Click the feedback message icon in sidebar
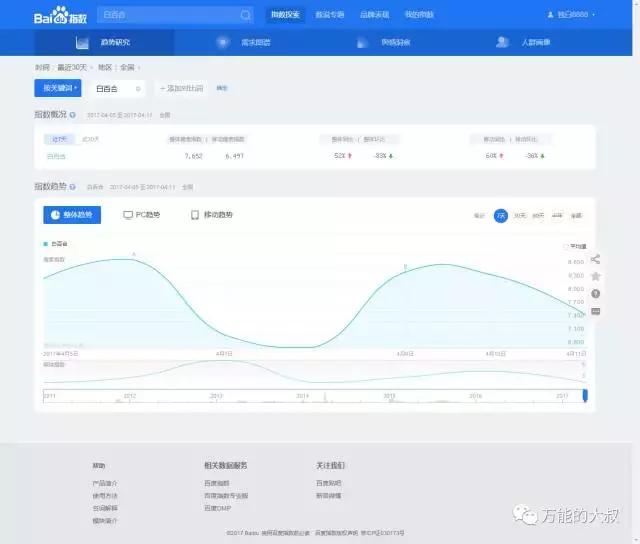Image resolution: width=640 pixels, height=544 pixels. [596, 311]
